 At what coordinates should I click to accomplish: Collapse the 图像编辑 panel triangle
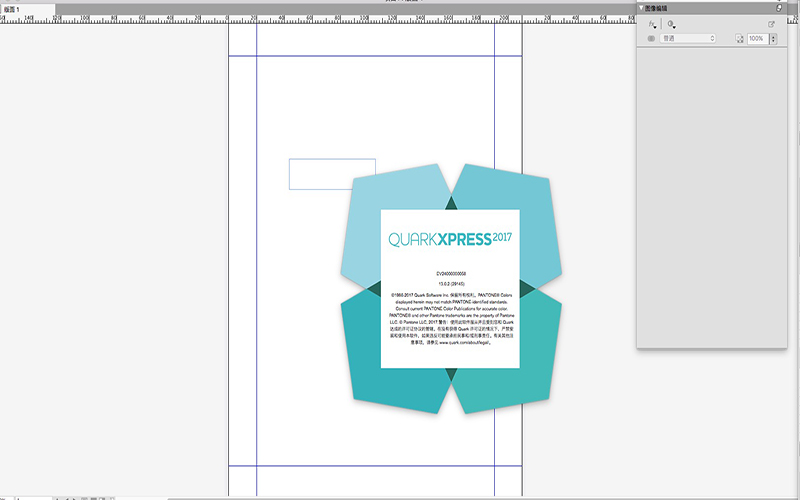tap(641, 8)
